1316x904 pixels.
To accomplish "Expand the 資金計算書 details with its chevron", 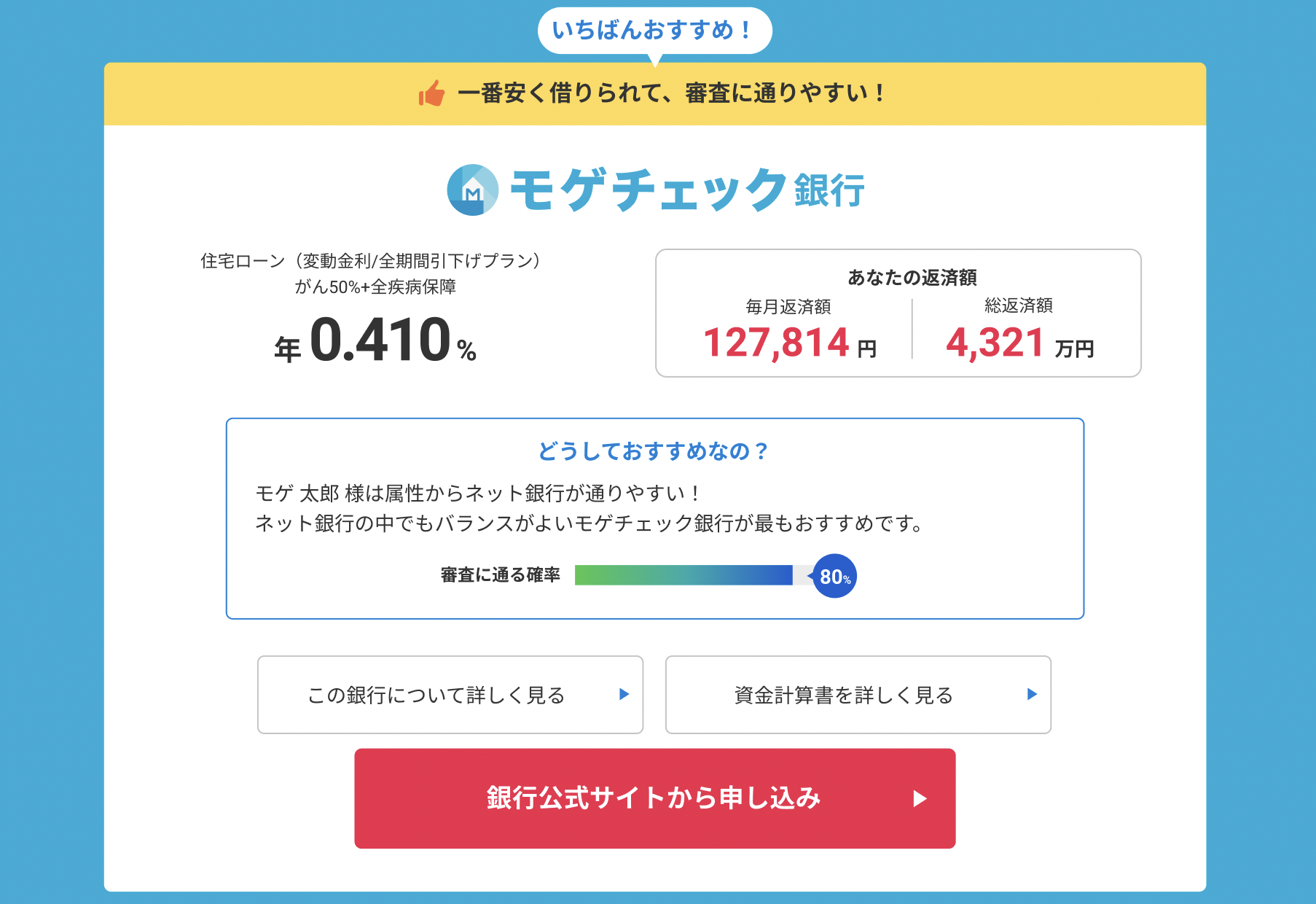I will (1032, 695).
